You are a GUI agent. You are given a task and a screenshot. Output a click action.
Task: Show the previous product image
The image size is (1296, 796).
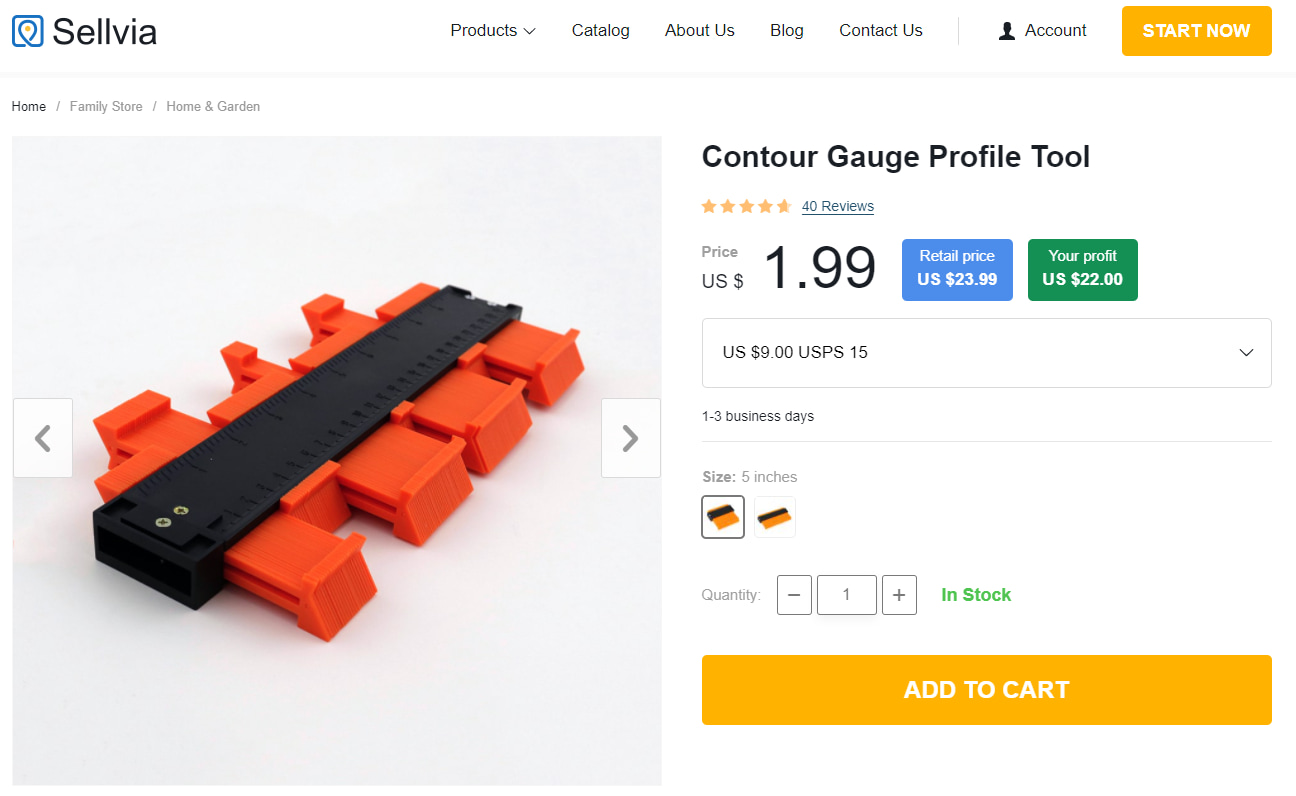pos(43,438)
